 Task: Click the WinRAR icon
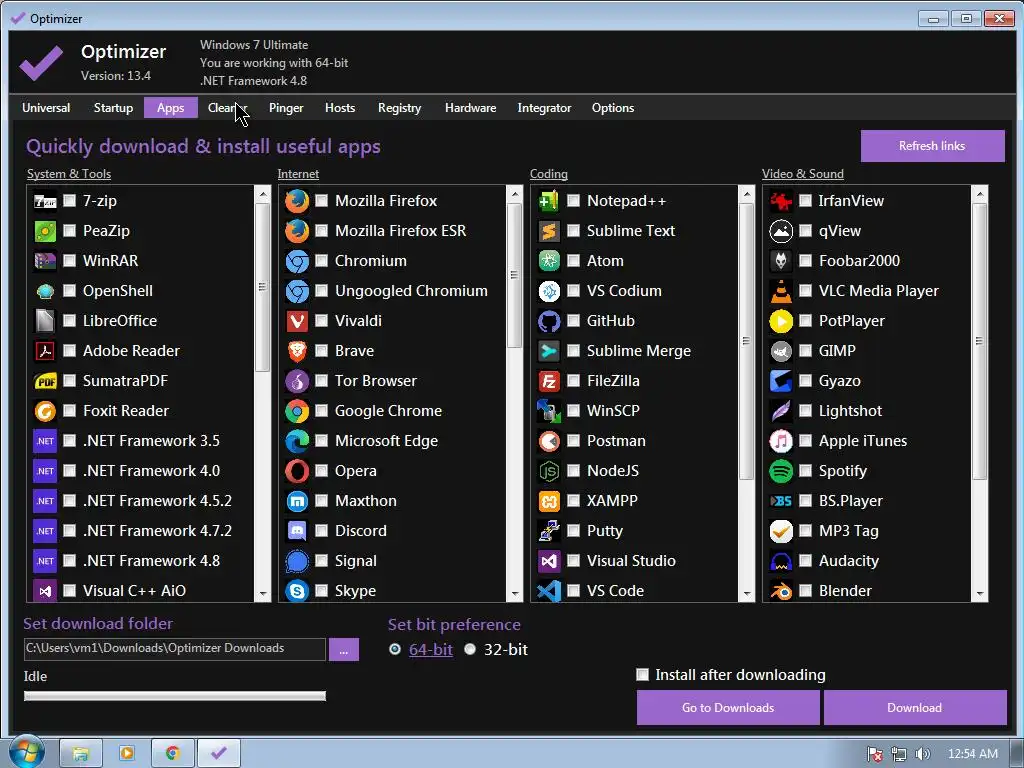pos(45,261)
